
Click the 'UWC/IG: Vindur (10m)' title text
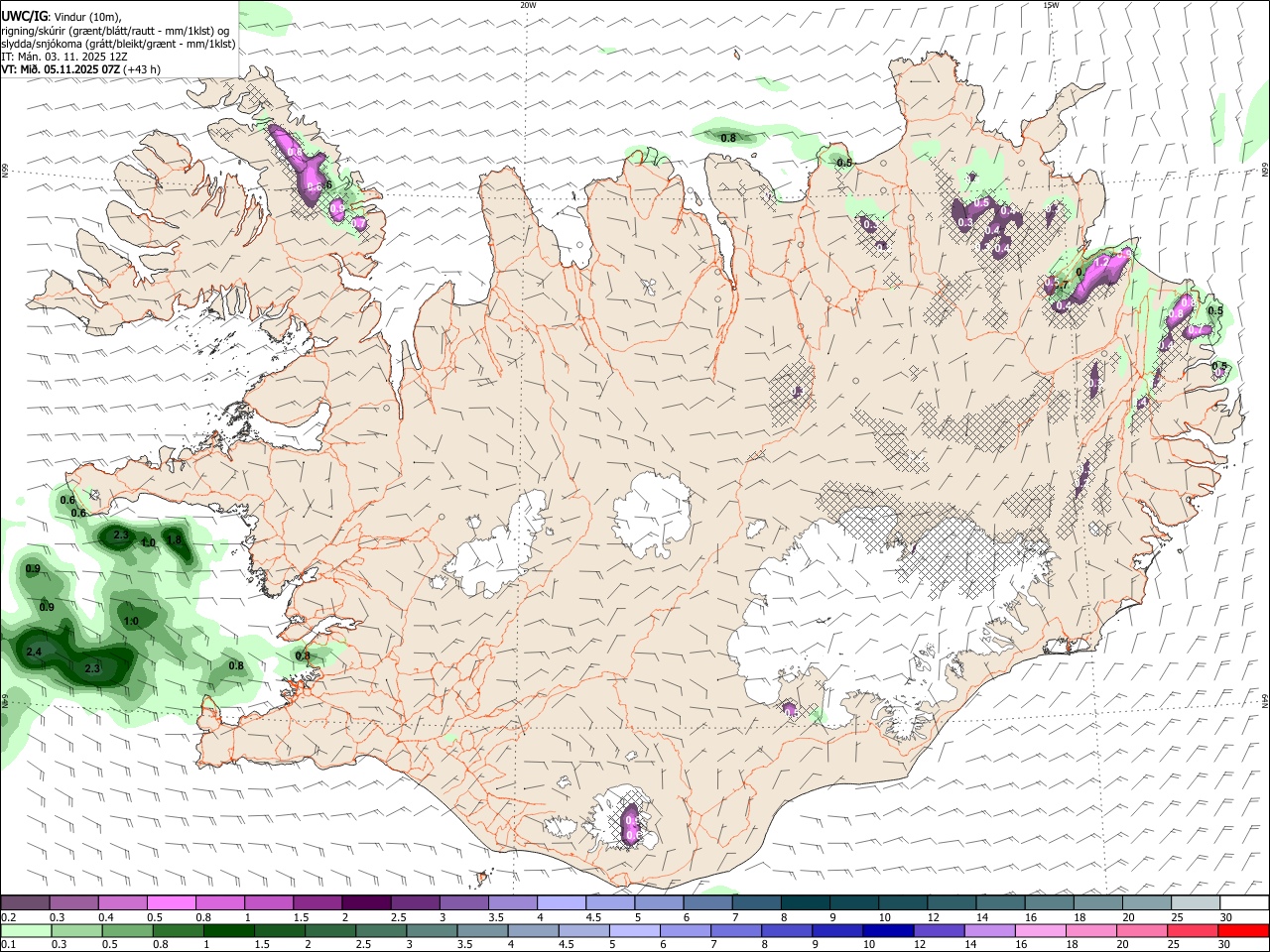tap(62, 17)
